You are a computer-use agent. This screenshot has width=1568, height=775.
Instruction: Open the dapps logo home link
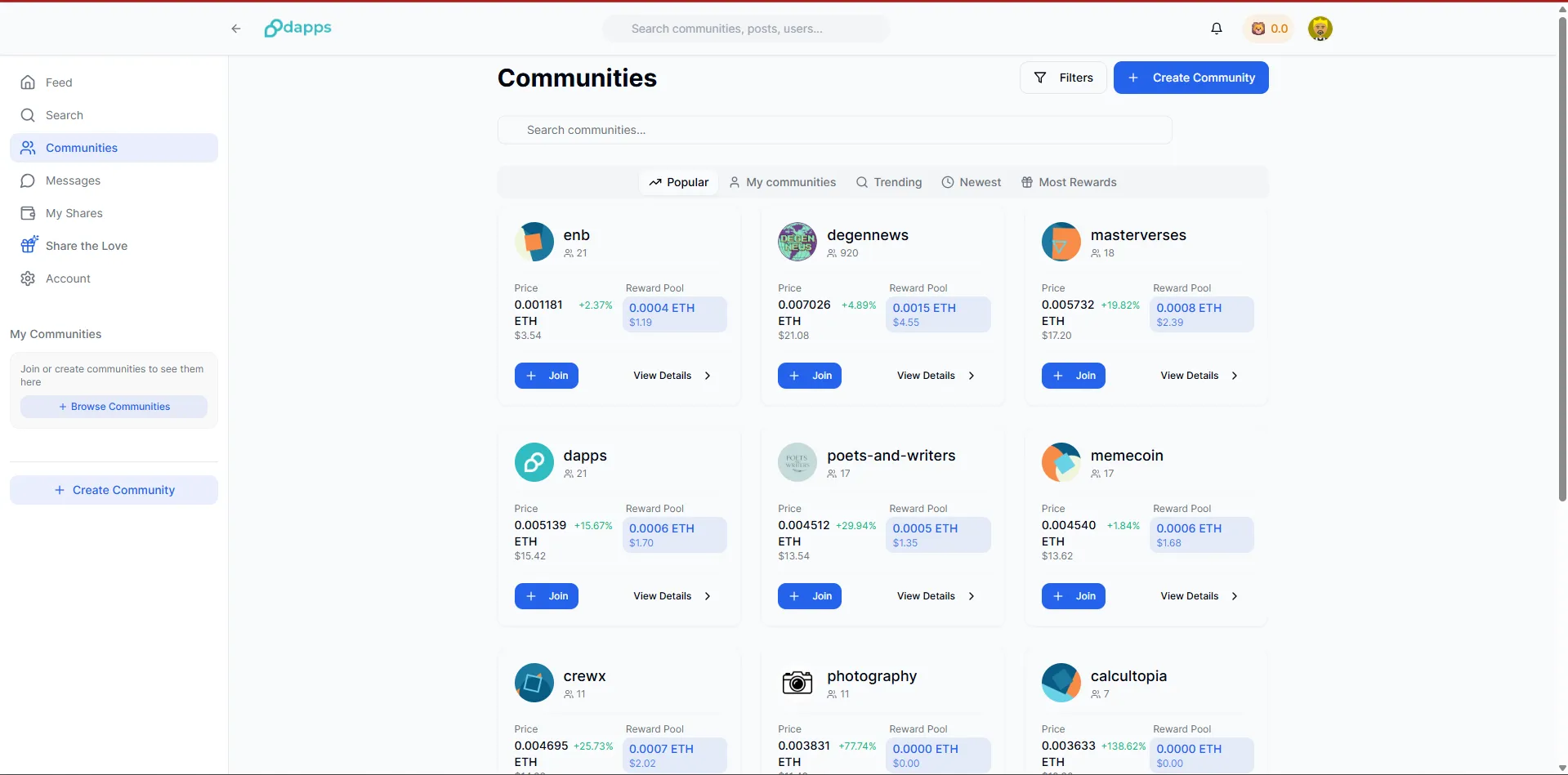pos(297,29)
